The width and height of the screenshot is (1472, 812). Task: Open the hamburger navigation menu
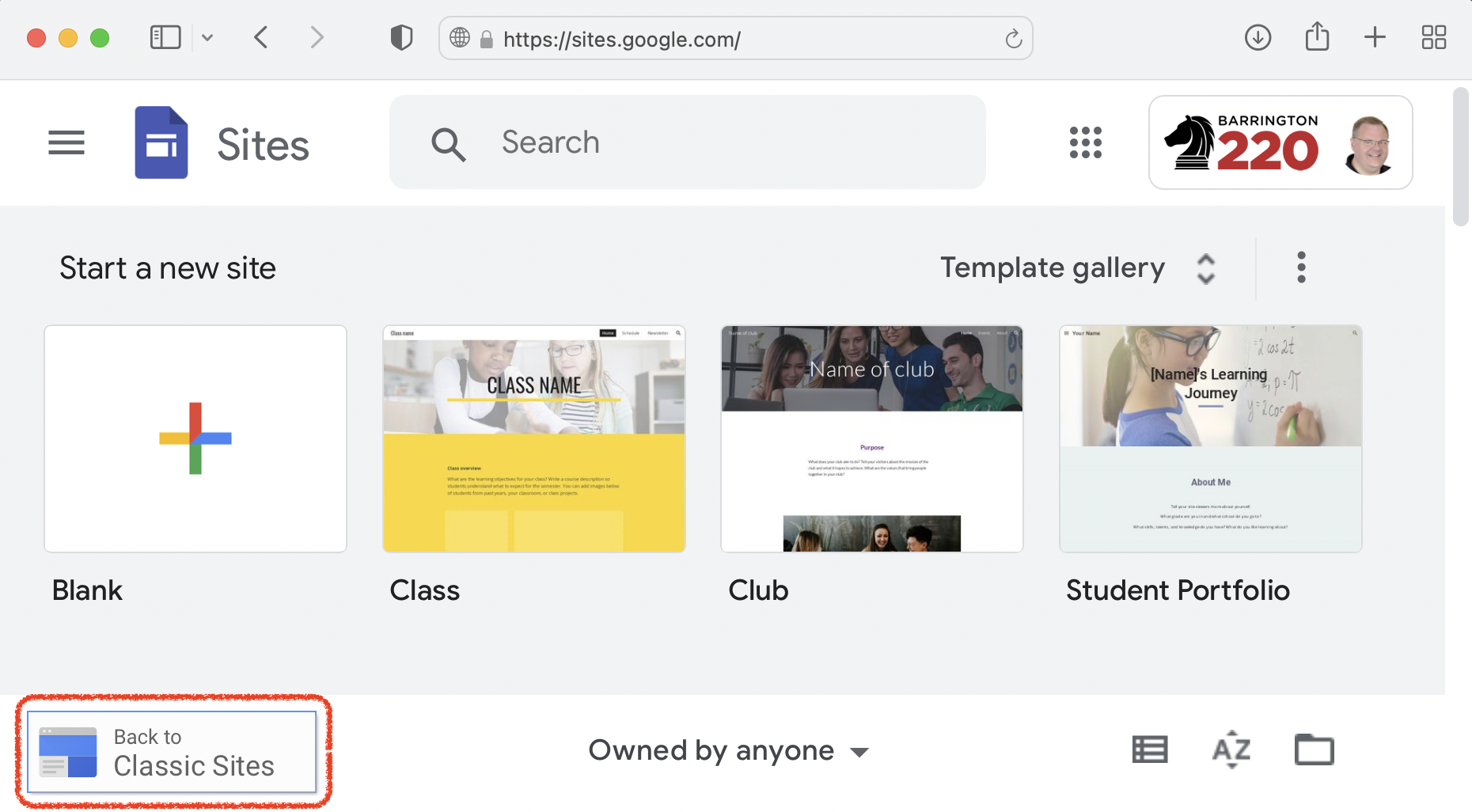pyautogui.click(x=66, y=142)
